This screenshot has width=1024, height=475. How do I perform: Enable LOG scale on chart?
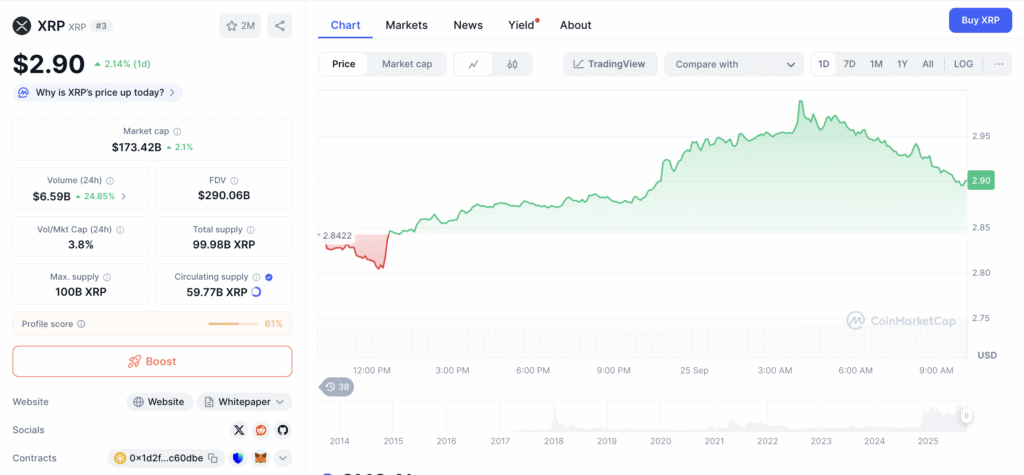click(963, 64)
